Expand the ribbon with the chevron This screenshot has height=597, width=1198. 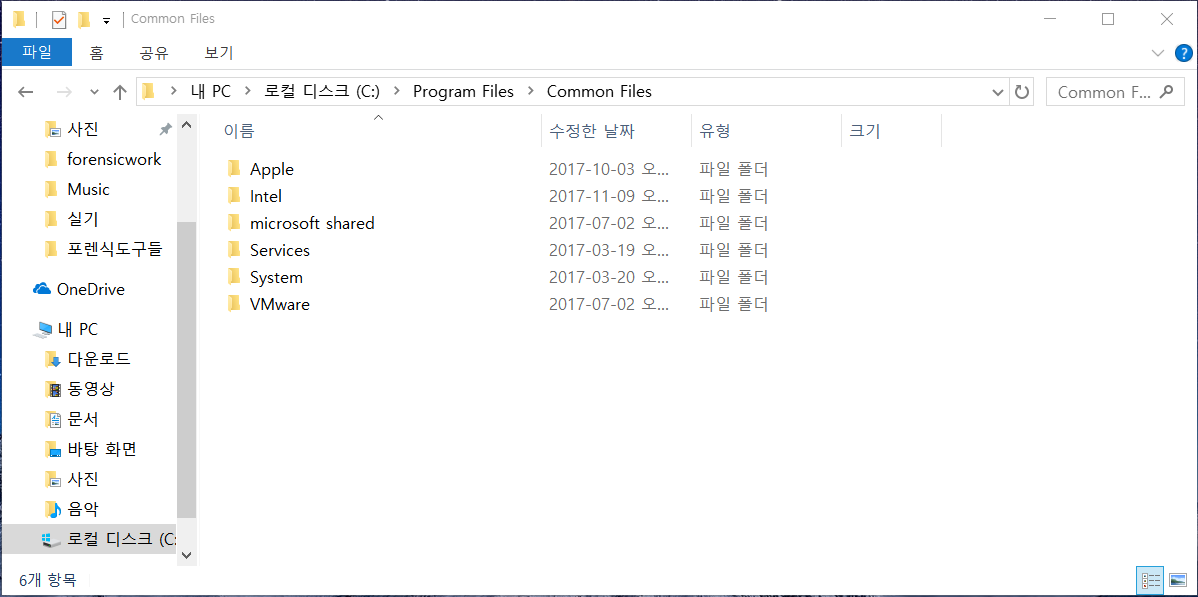click(x=1157, y=53)
